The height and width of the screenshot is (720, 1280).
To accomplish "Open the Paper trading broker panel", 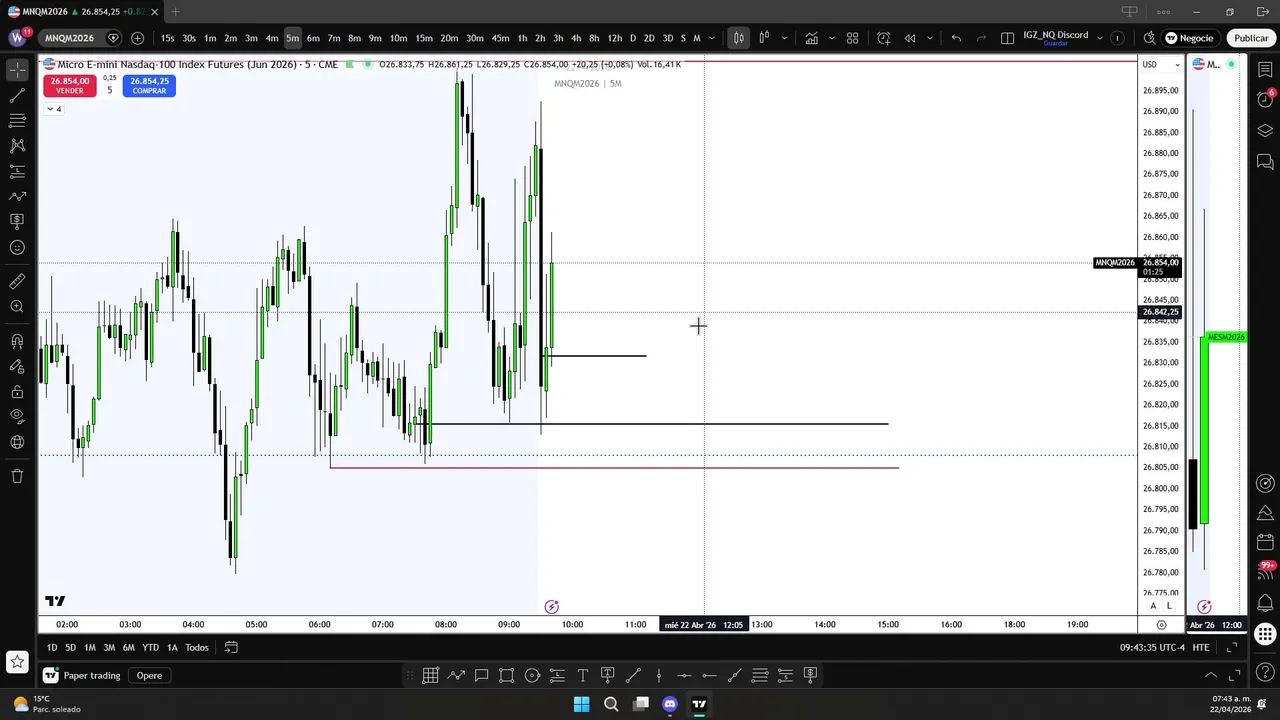I will point(82,675).
